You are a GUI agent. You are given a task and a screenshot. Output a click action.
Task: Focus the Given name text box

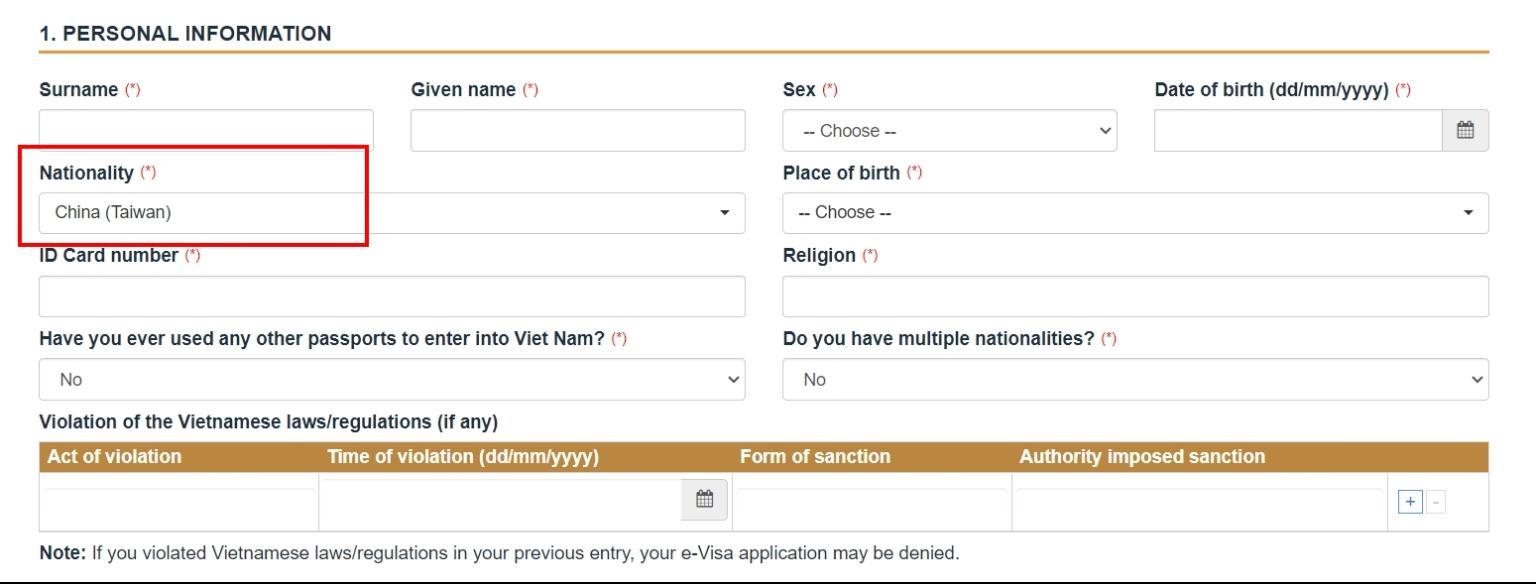577,131
